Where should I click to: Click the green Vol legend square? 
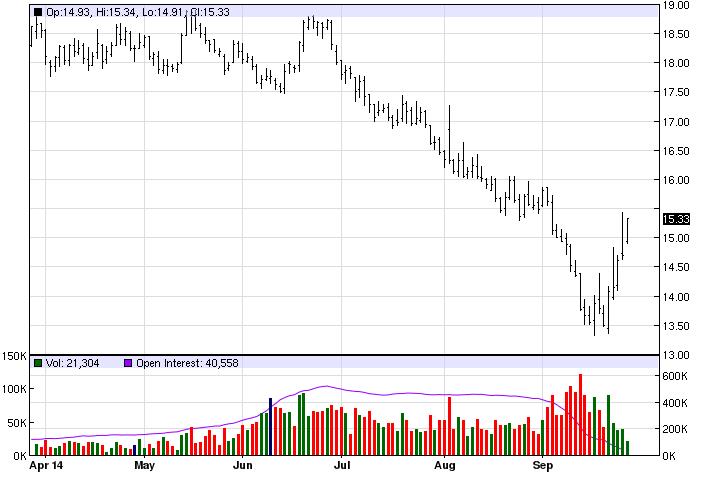pyautogui.click(x=38, y=363)
